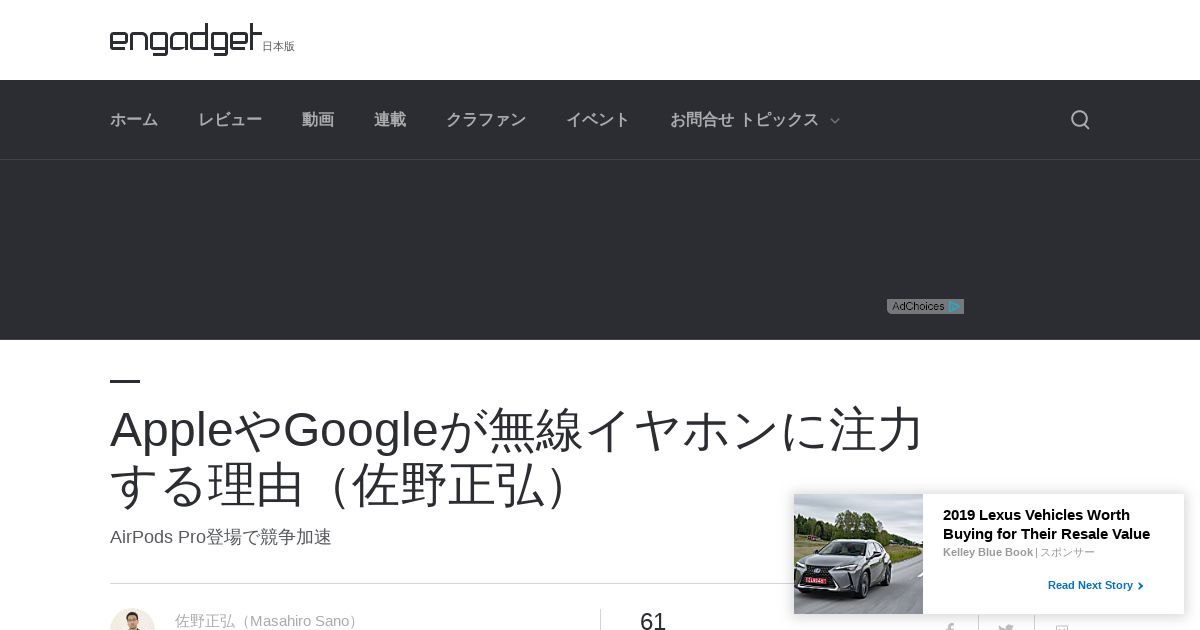Viewport: 1200px width, 630px height.
Task: Go to ホーム menu item
Action: click(x=134, y=120)
